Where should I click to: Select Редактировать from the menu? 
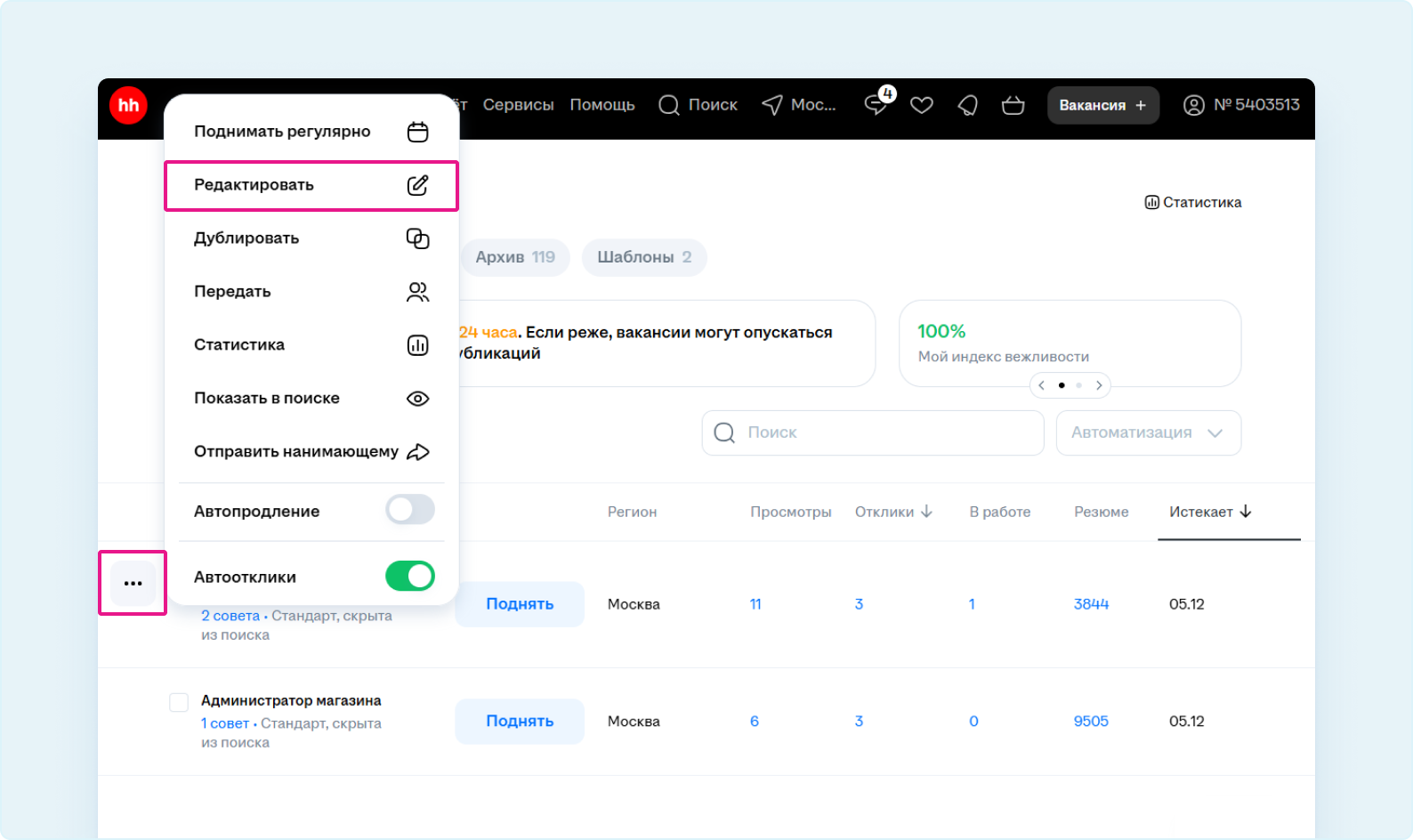(311, 185)
